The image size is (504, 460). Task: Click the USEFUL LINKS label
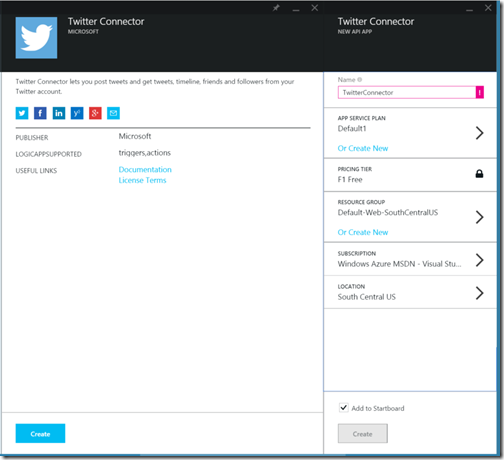coord(36,171)
